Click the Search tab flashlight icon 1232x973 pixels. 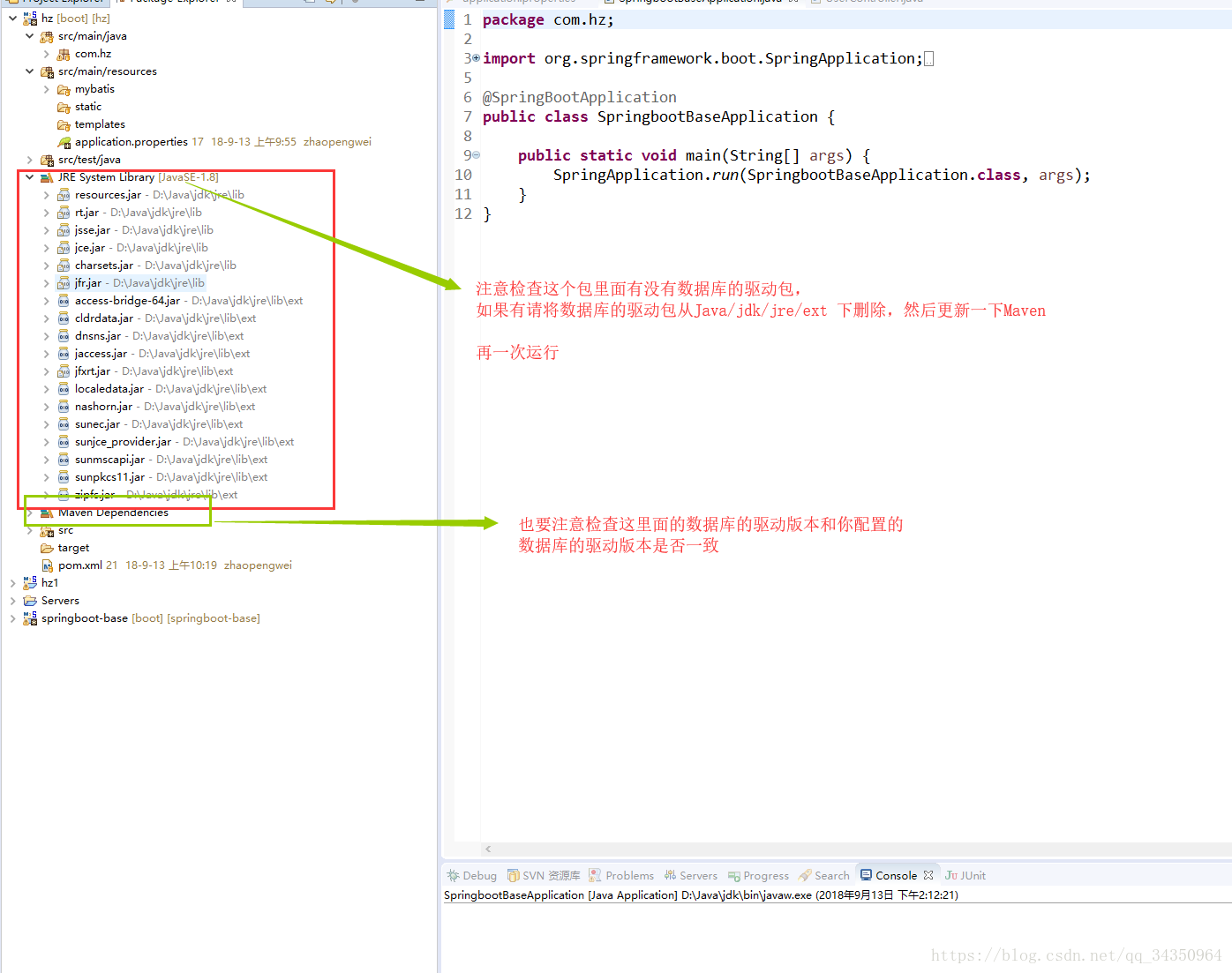point(805,875)
